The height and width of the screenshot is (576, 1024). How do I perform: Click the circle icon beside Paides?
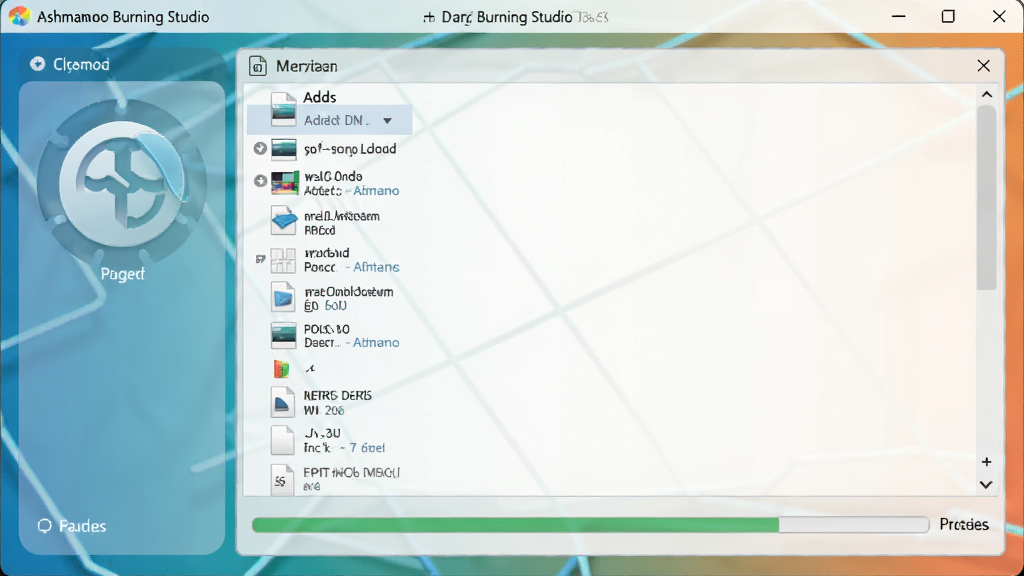pyautogui.click(x=44, y=526)
